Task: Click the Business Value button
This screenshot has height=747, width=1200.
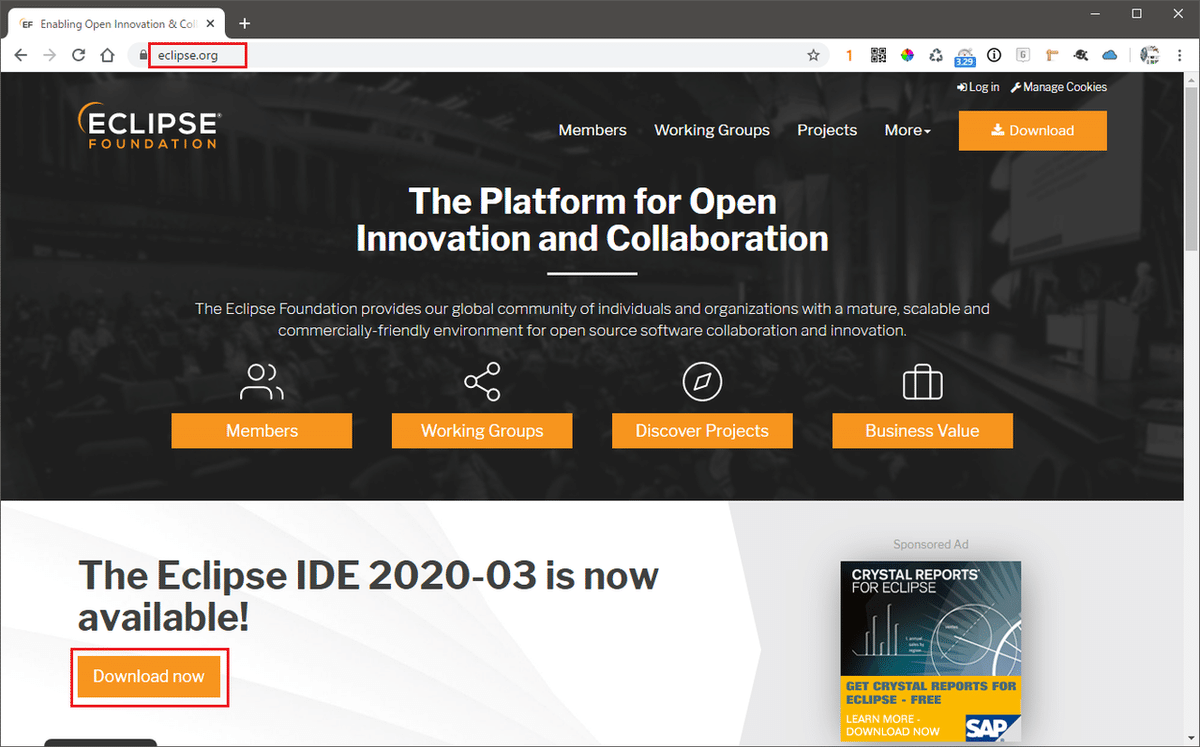Action: pos(922,431)
